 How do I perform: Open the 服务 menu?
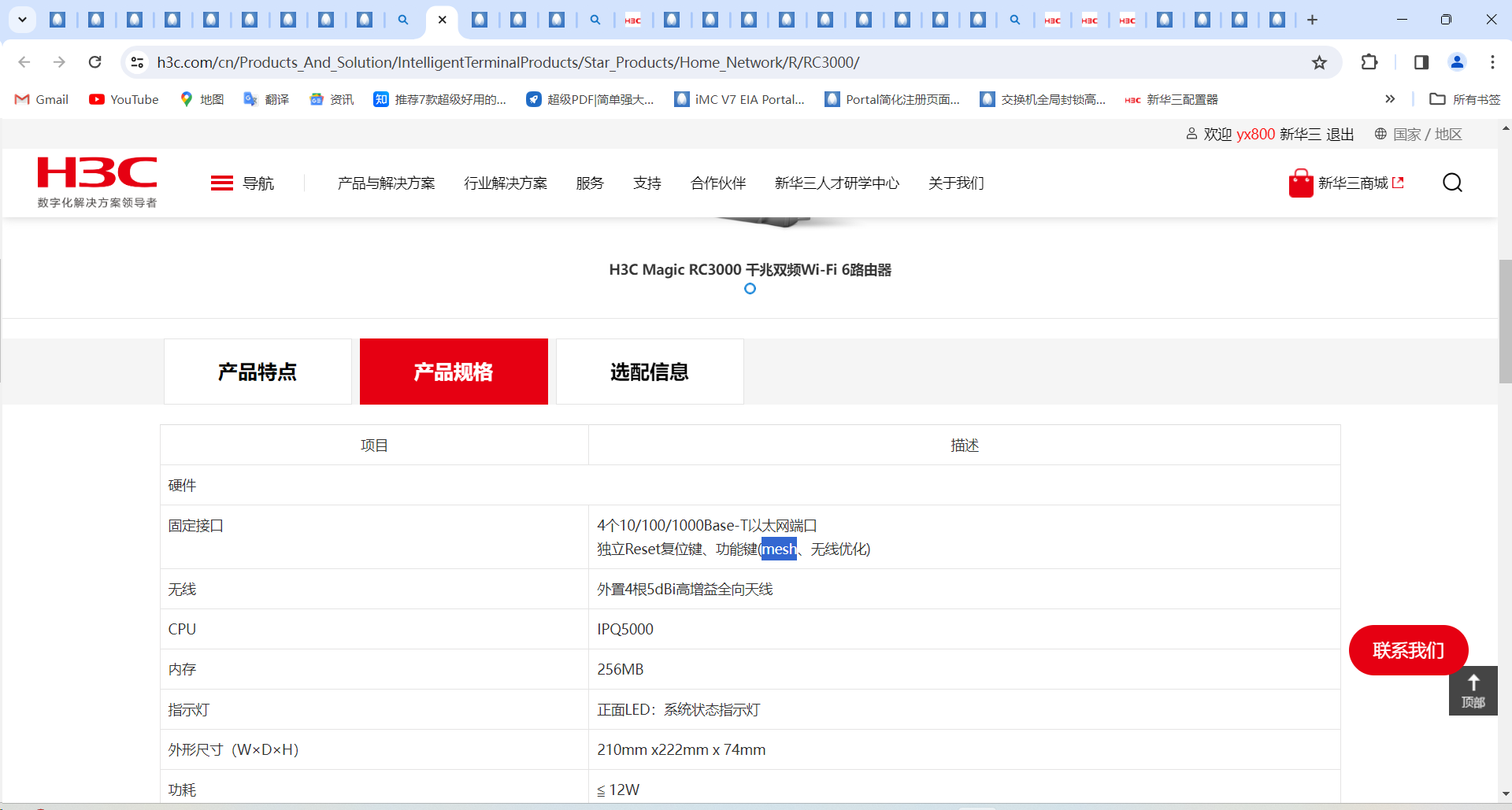click(590, 183)
